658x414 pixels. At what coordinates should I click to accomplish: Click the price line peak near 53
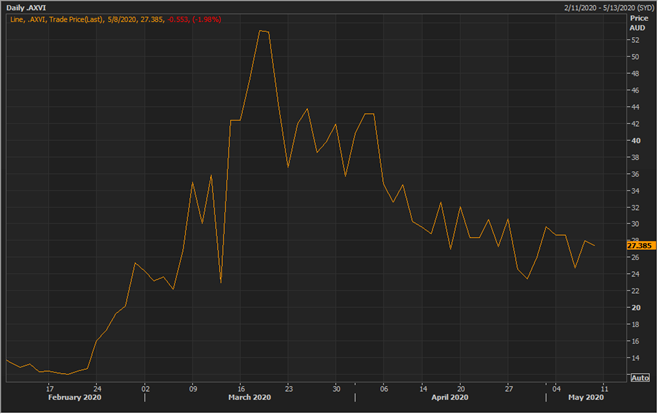point(264,31)
